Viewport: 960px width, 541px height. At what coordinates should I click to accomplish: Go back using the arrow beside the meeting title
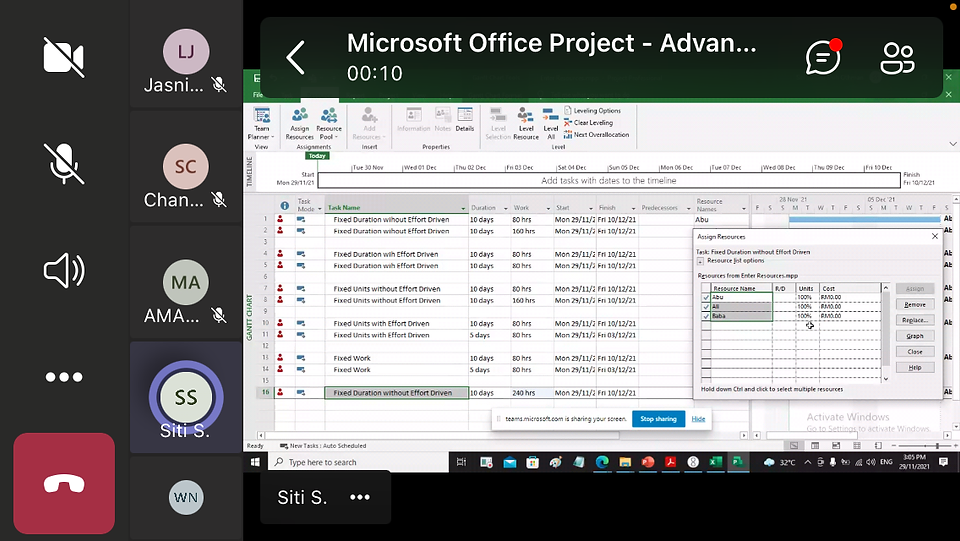pos(296,58)
